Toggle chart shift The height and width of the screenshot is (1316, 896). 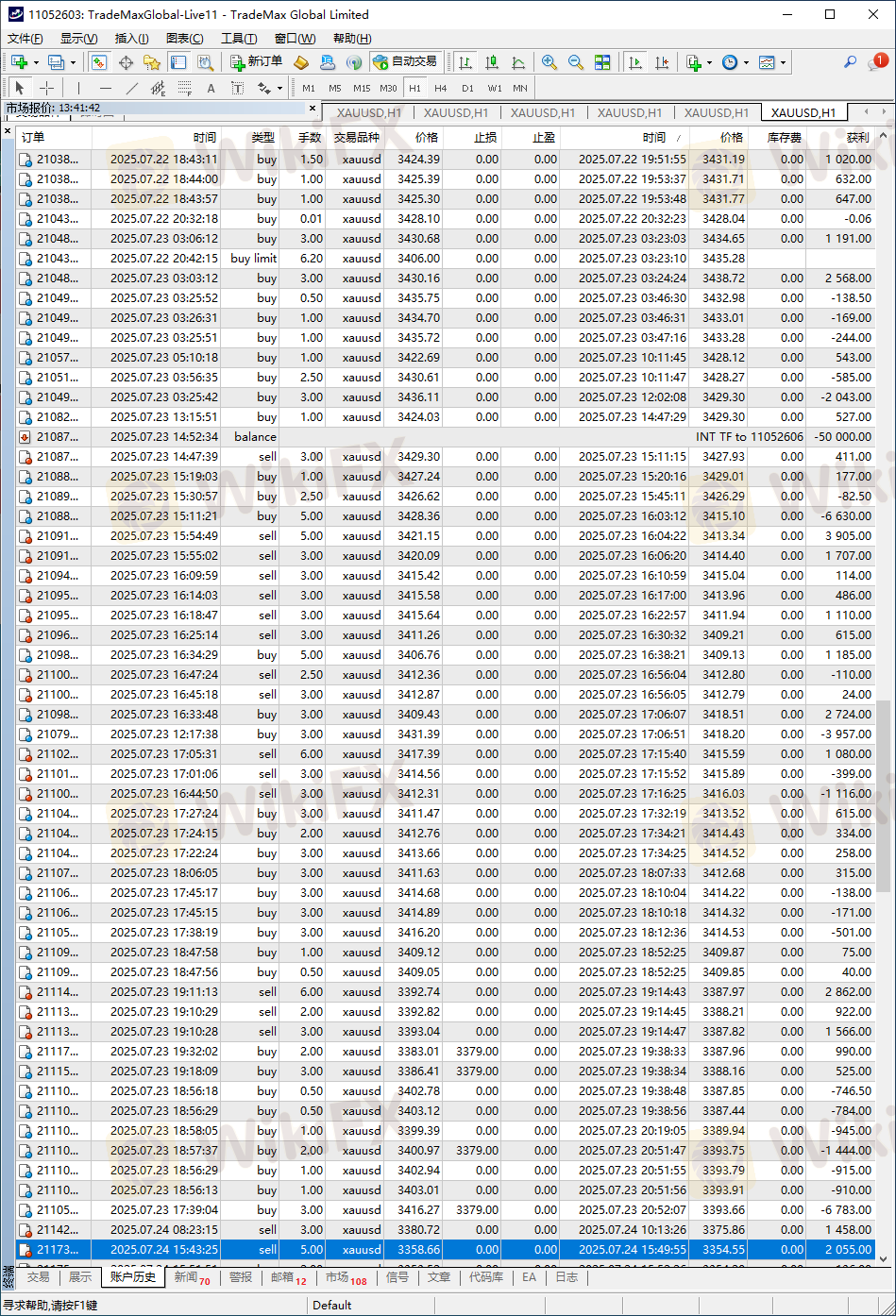click(662, 62)
